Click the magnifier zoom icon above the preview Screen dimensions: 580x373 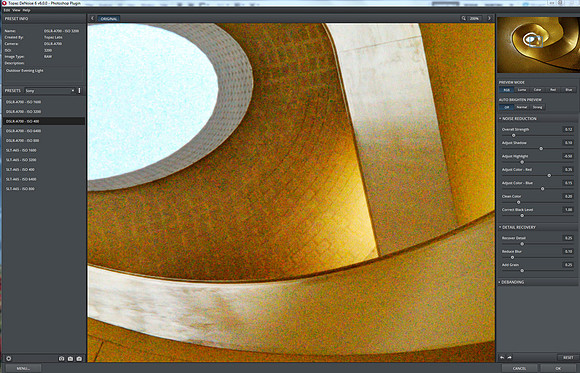pyautogui.click(x=463, y=18)
